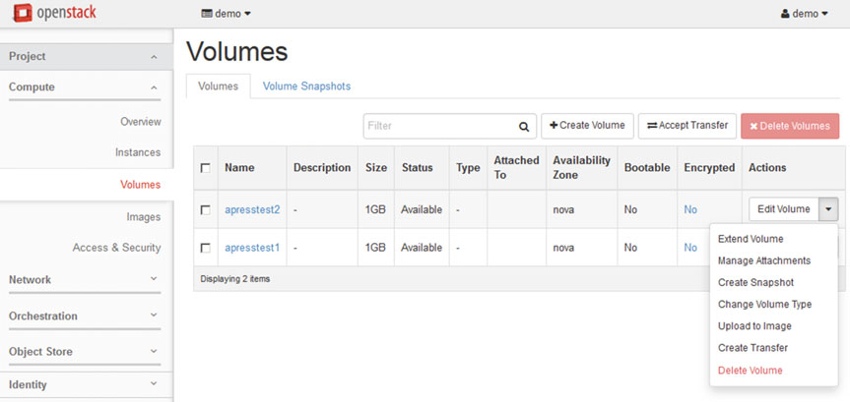Select all volumes with header checkbox
850x402 pixels.
point(205,168)
